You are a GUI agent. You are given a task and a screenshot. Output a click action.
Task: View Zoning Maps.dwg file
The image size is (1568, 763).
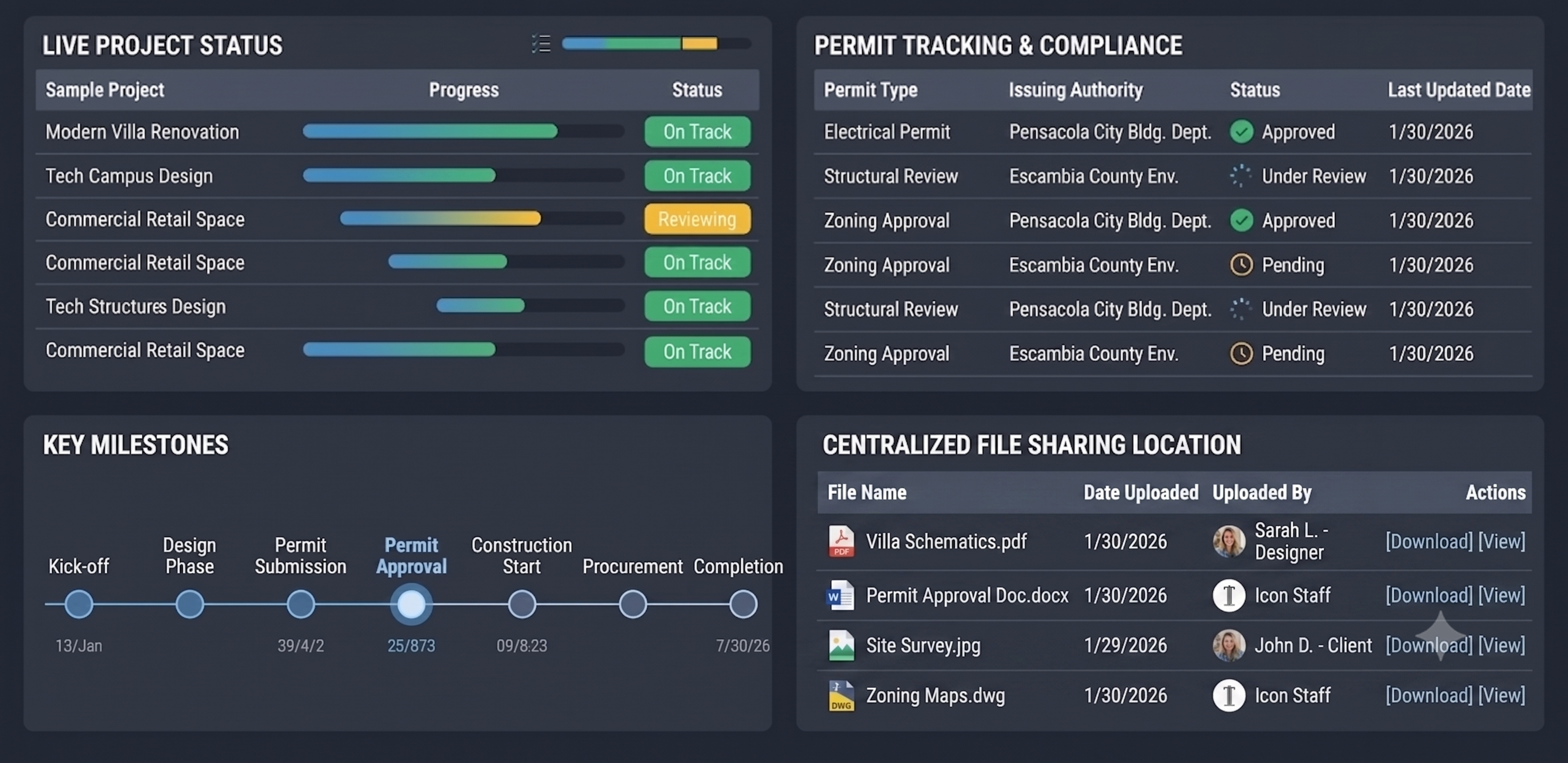(x=1502, y=696)
